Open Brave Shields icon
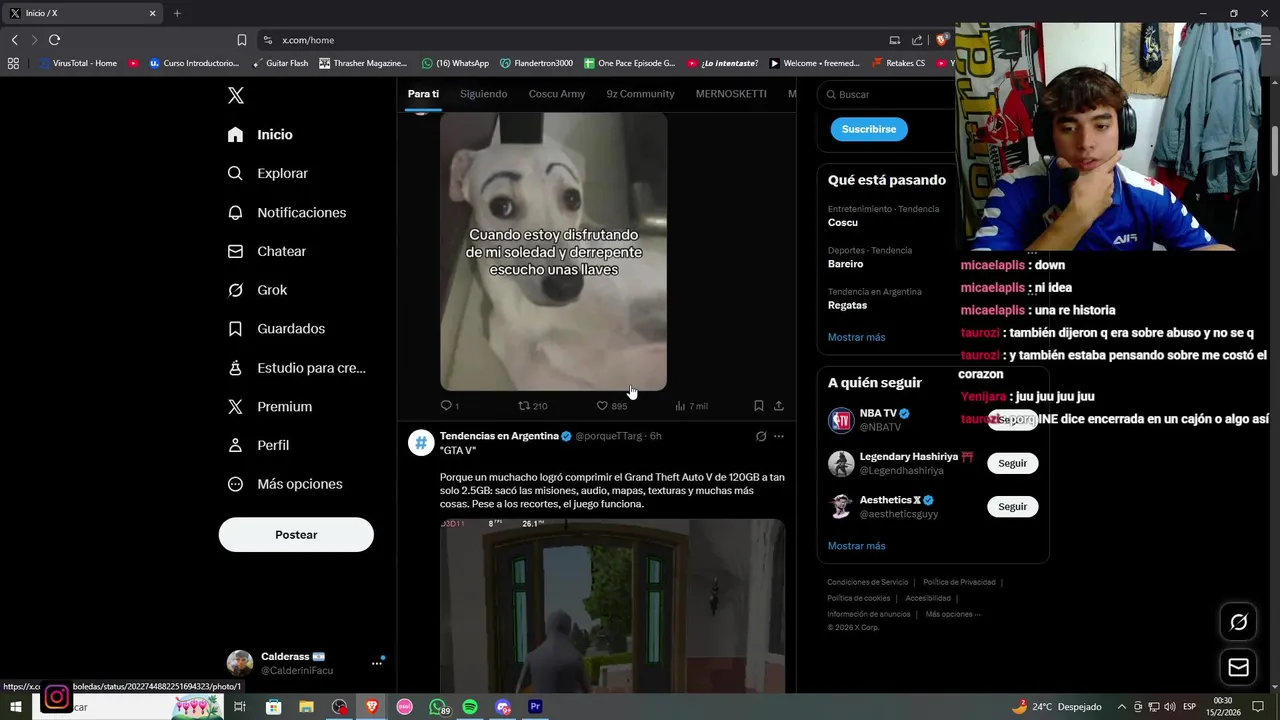 point(941,40)
